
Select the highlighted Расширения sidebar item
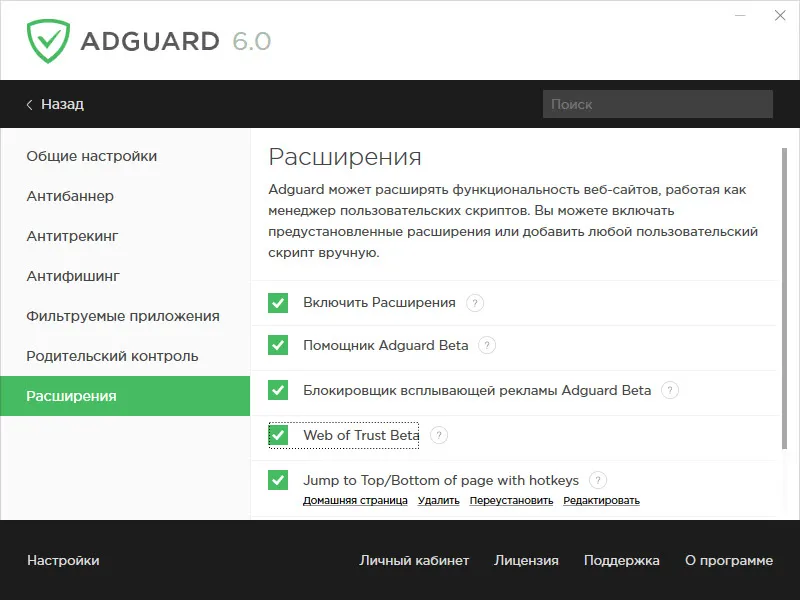coord(125,396)
